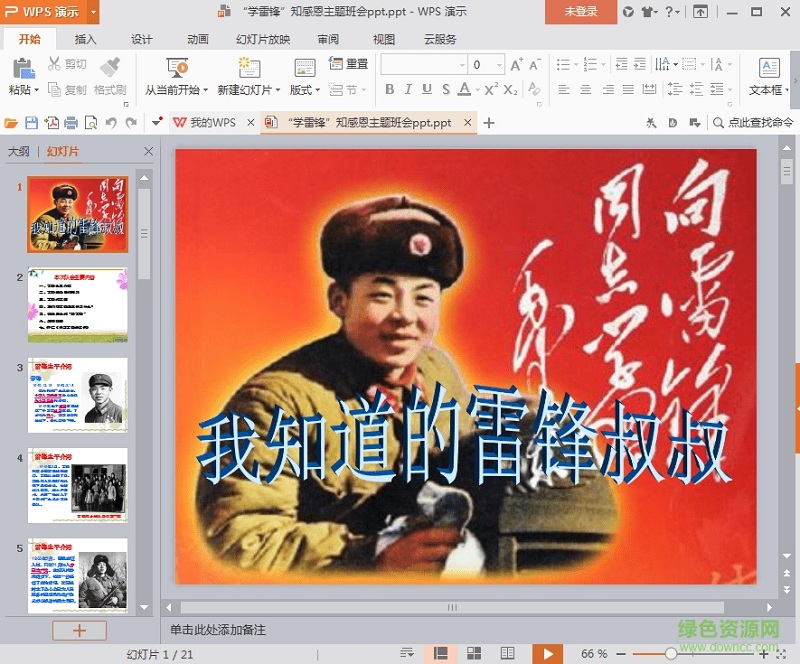Add new document tab with plus
Image resolution: width=800 pixels, height=664 pixels.
tap(489, 122)
